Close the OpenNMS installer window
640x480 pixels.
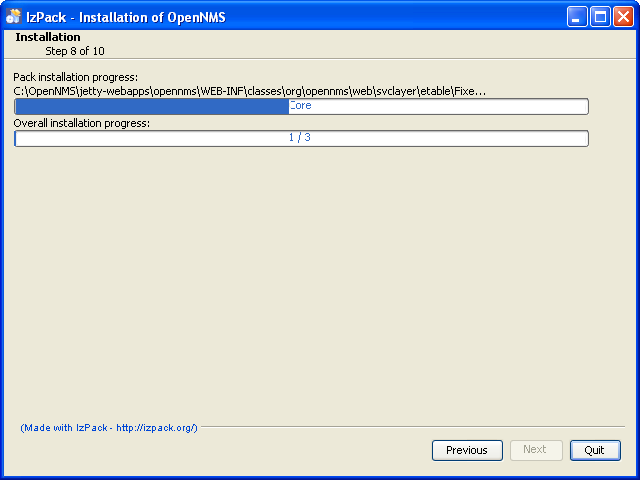click(623, 17)
